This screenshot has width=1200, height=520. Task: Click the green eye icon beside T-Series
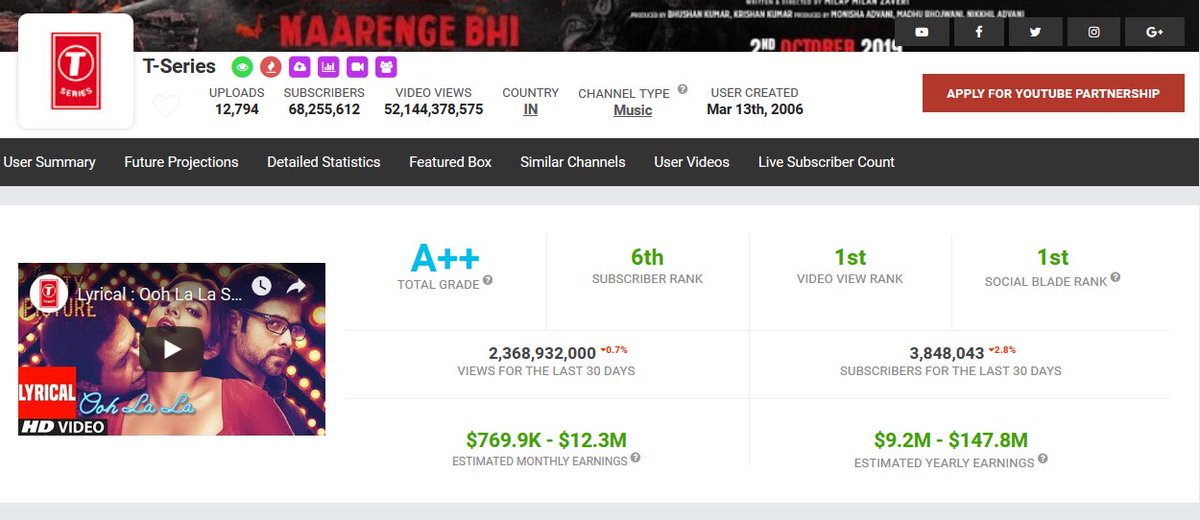coord(241,67)
